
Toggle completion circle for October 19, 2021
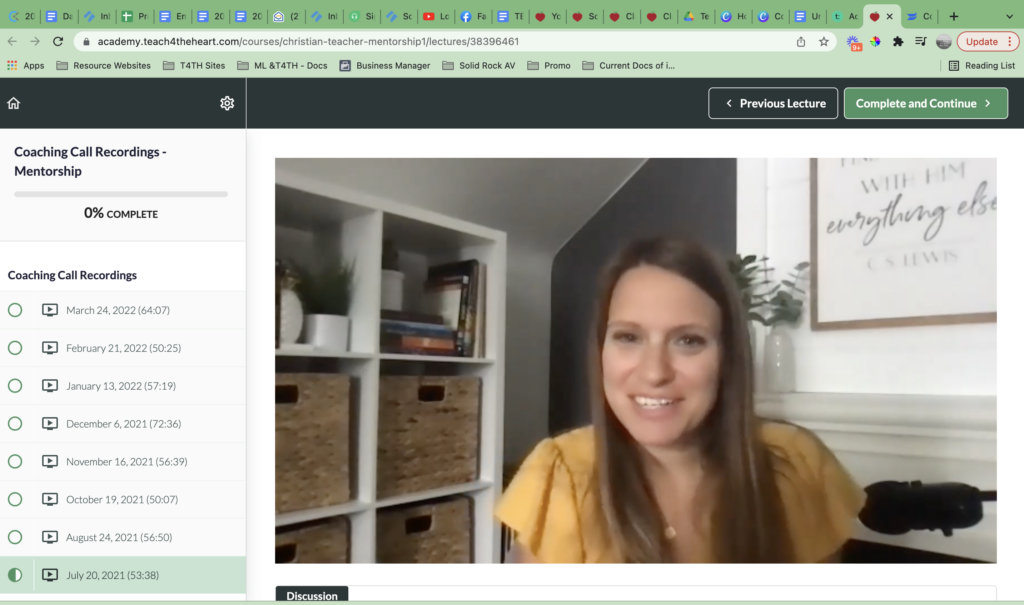coord(15,499)
